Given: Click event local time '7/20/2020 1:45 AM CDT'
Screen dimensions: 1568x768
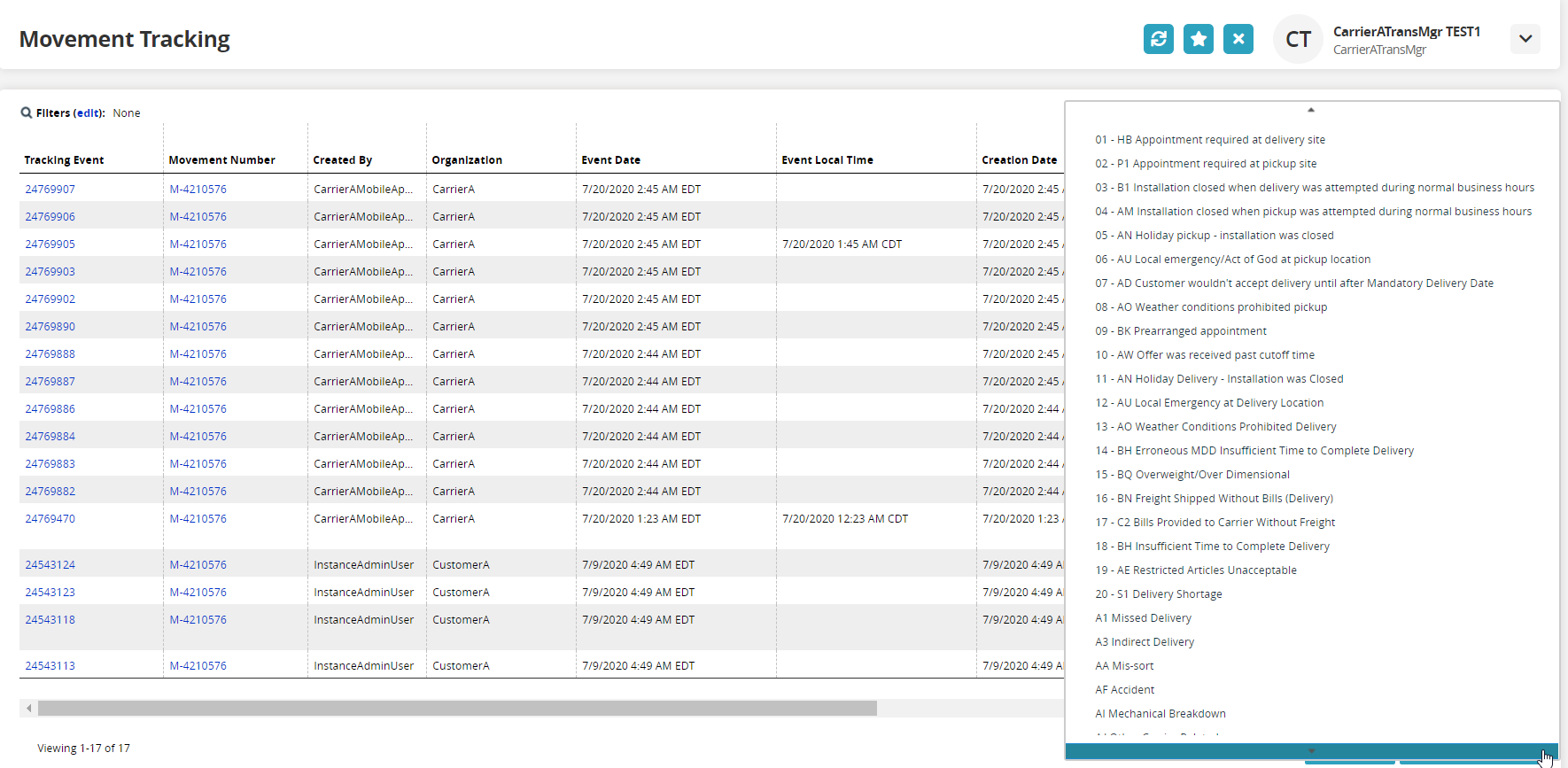Looking at the screenshot, I should coord(842,244).
